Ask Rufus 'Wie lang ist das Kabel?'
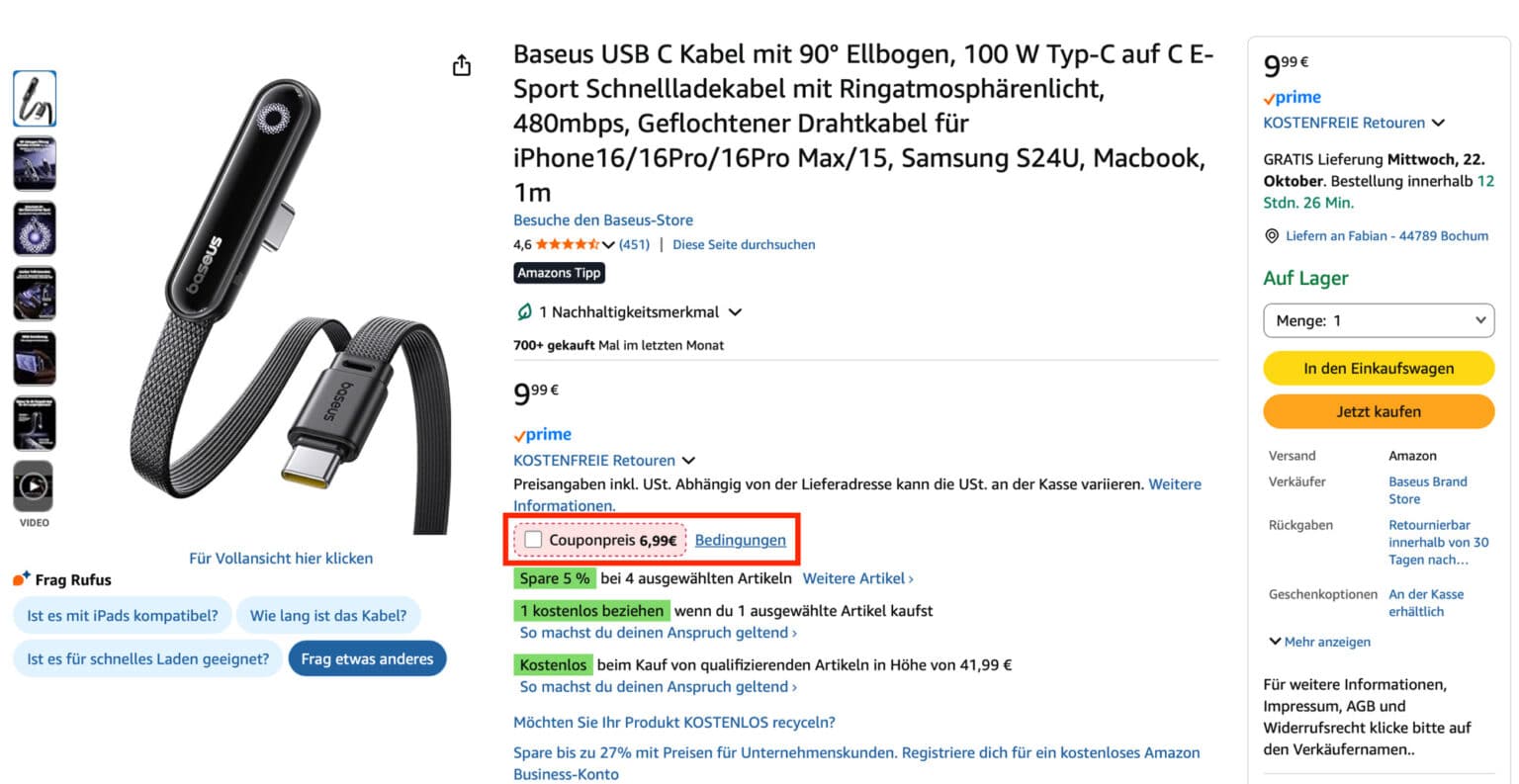 pos(329,614)
